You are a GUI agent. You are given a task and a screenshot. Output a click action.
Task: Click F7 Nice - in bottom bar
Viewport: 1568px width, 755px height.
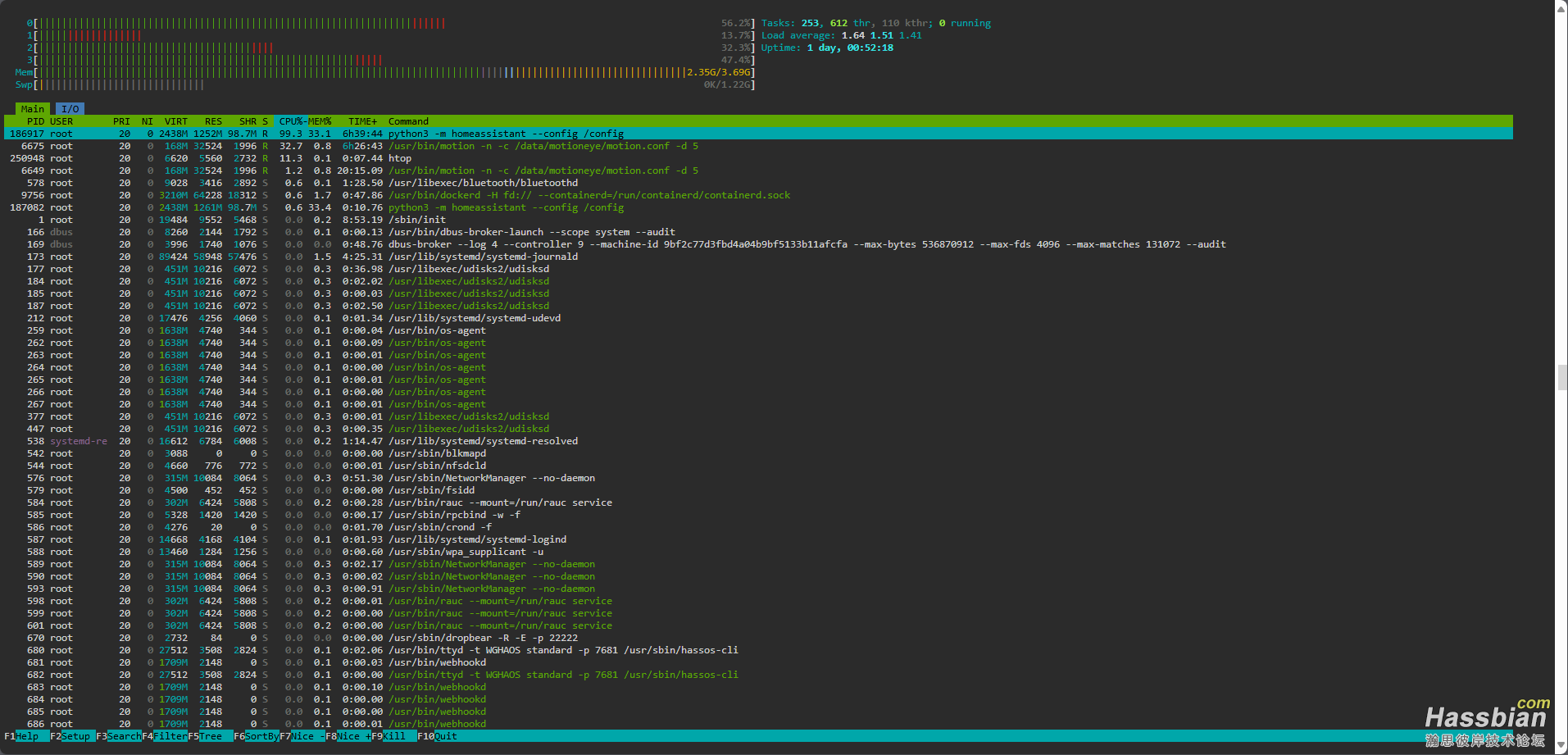point(302,736)
